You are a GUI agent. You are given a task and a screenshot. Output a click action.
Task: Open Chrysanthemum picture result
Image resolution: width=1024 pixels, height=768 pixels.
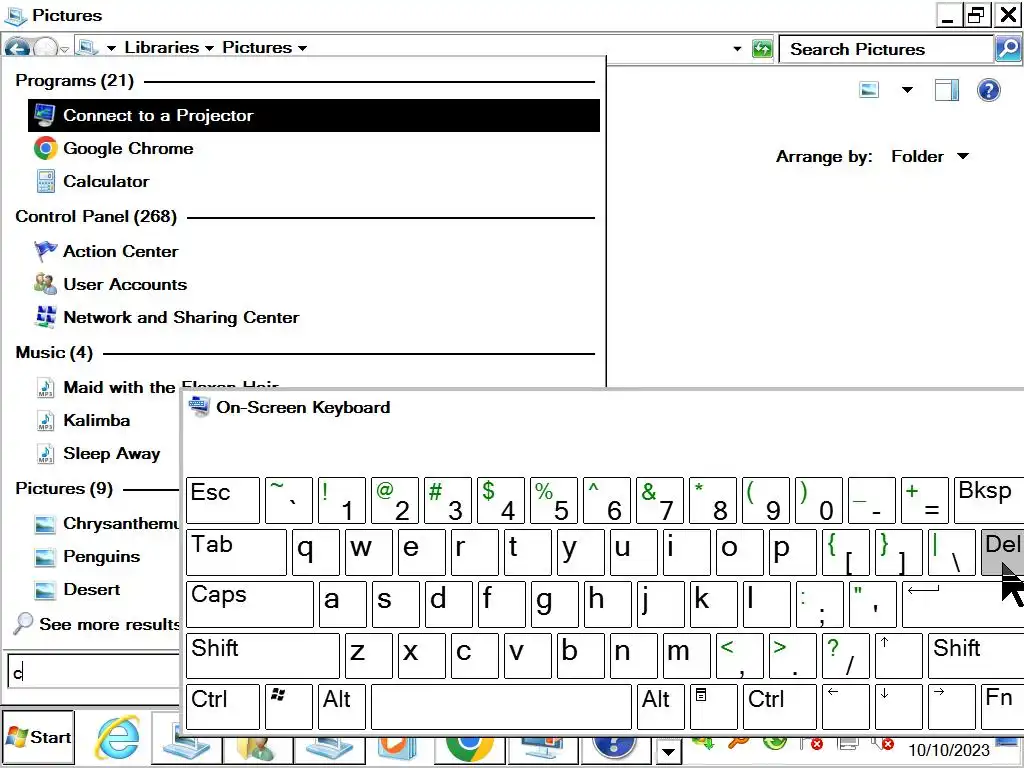(106, 524)
